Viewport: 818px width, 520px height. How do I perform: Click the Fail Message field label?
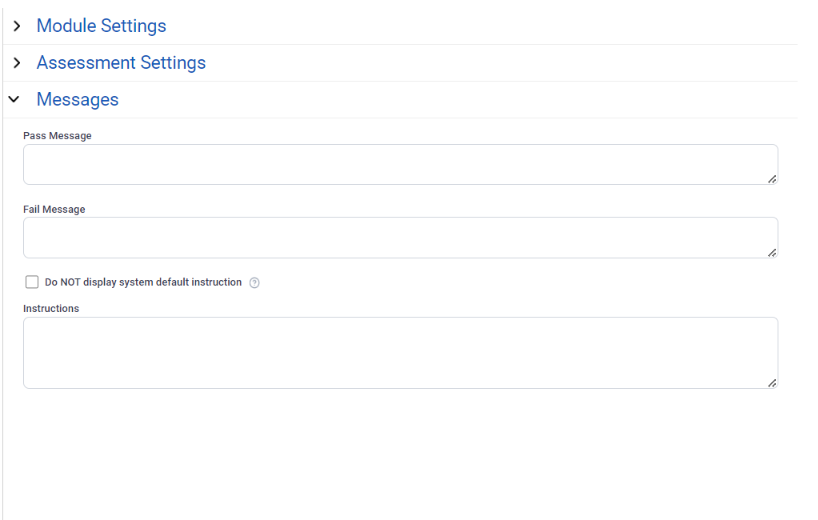tap(54, 209)
